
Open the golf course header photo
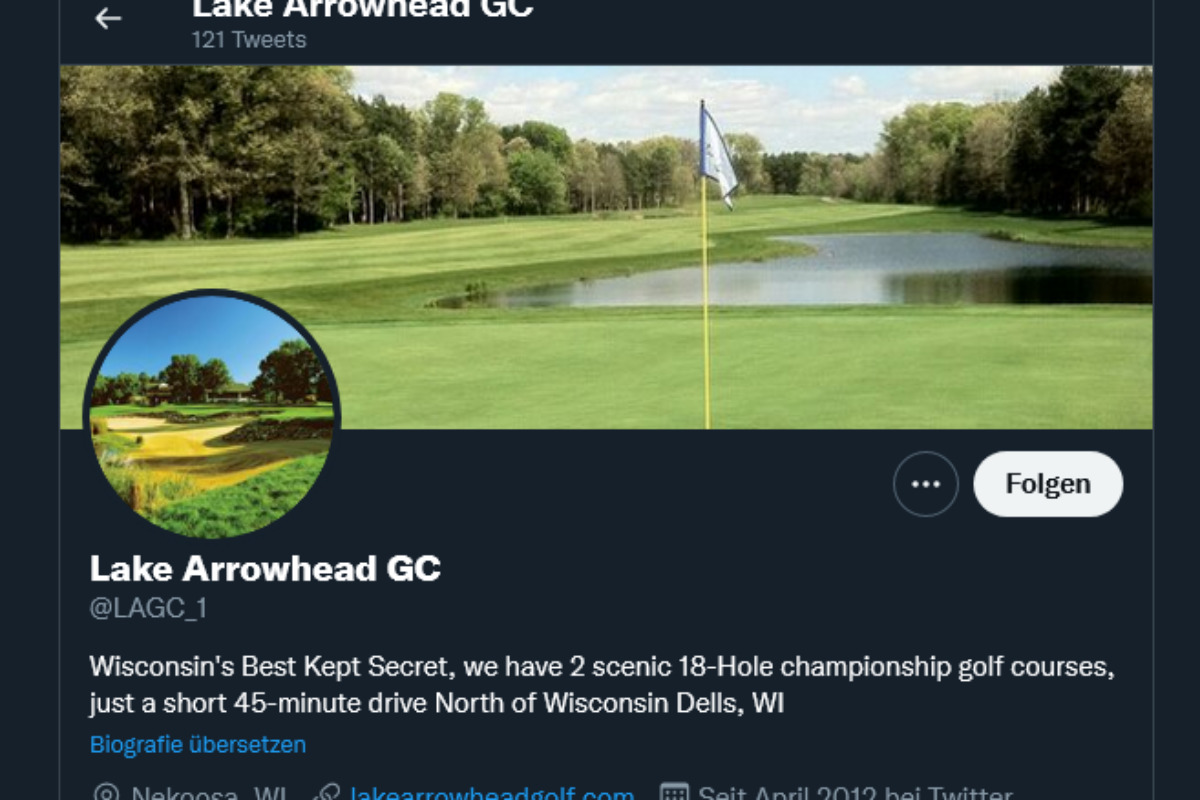point(606,247)
